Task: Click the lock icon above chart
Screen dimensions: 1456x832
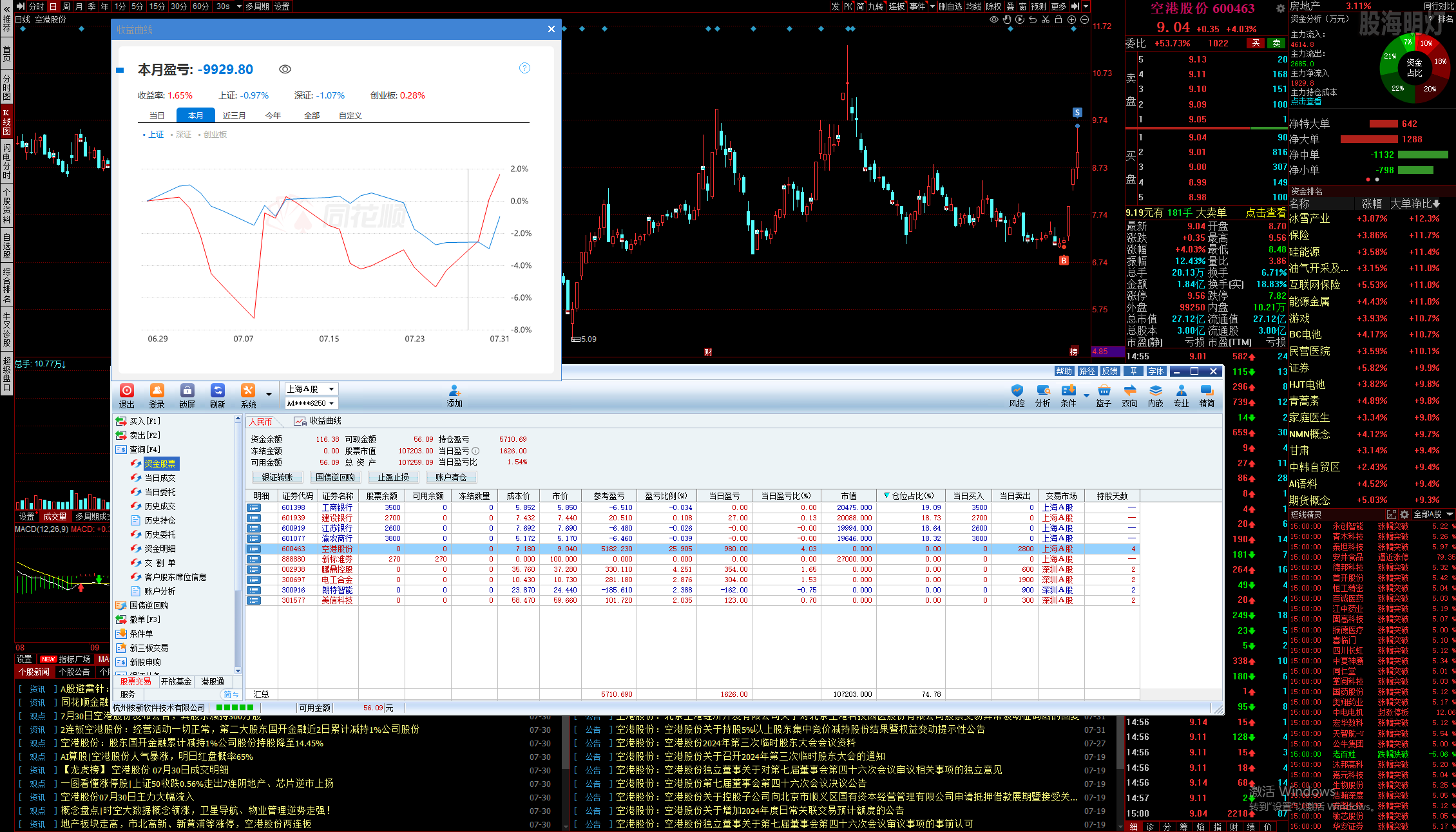Action: [1058, 19]
